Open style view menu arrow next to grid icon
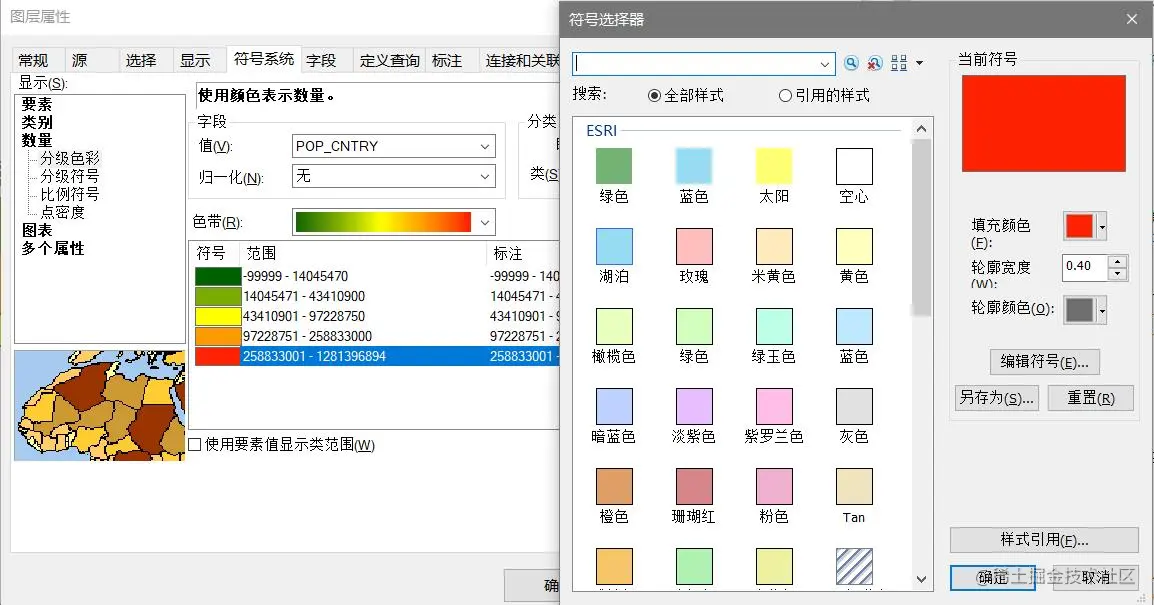The image size is (1154, 605). [x=919, y=63]
